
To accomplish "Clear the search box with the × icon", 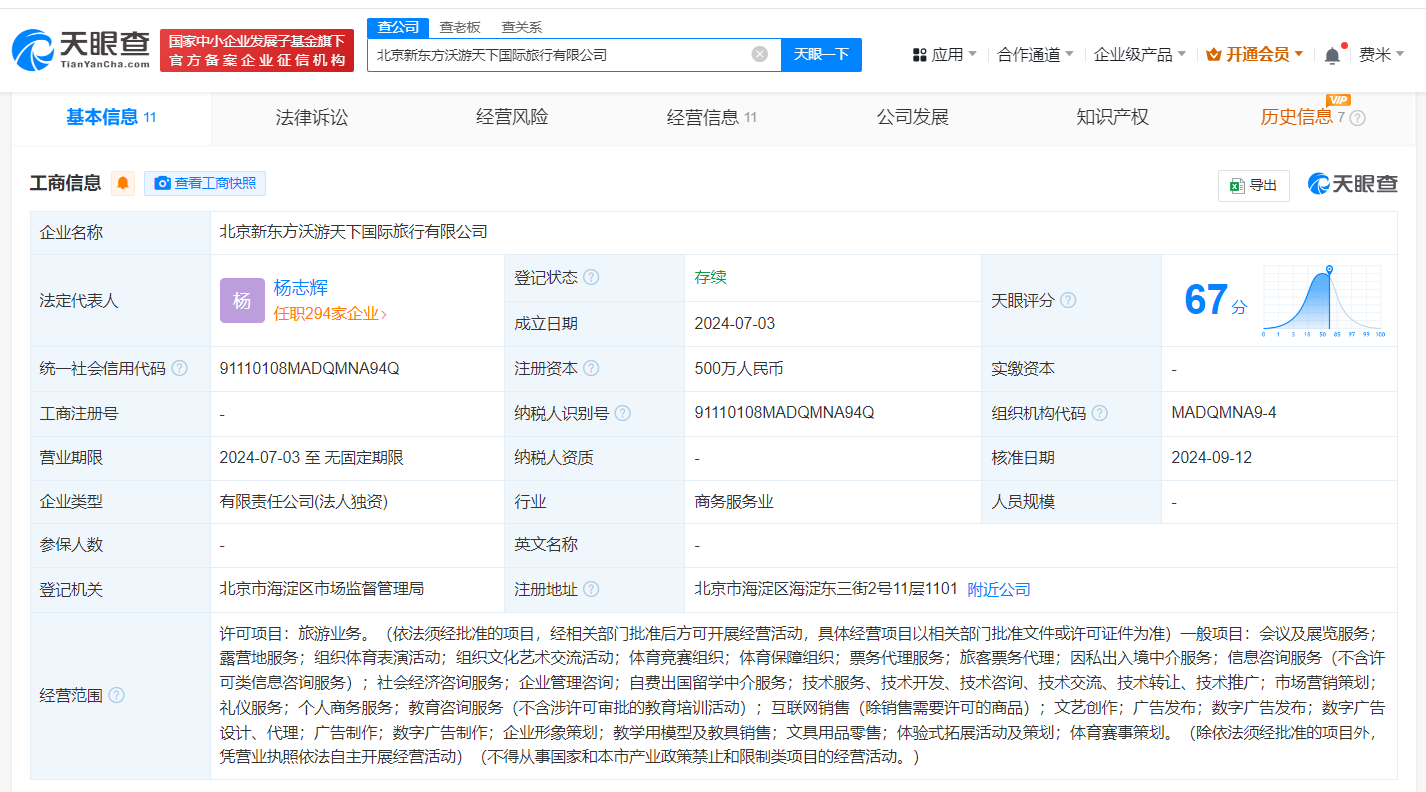I will point(759,54).
